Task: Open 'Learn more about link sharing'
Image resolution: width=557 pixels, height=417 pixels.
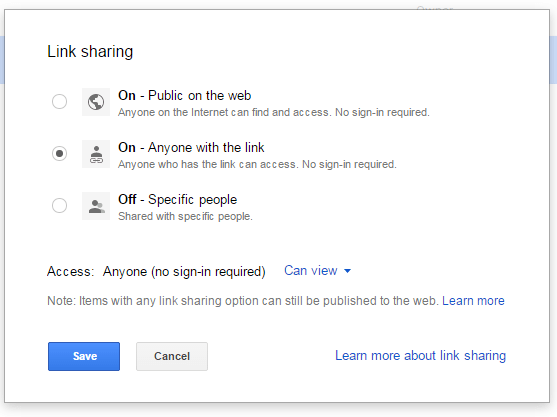Action: point(421,356)
